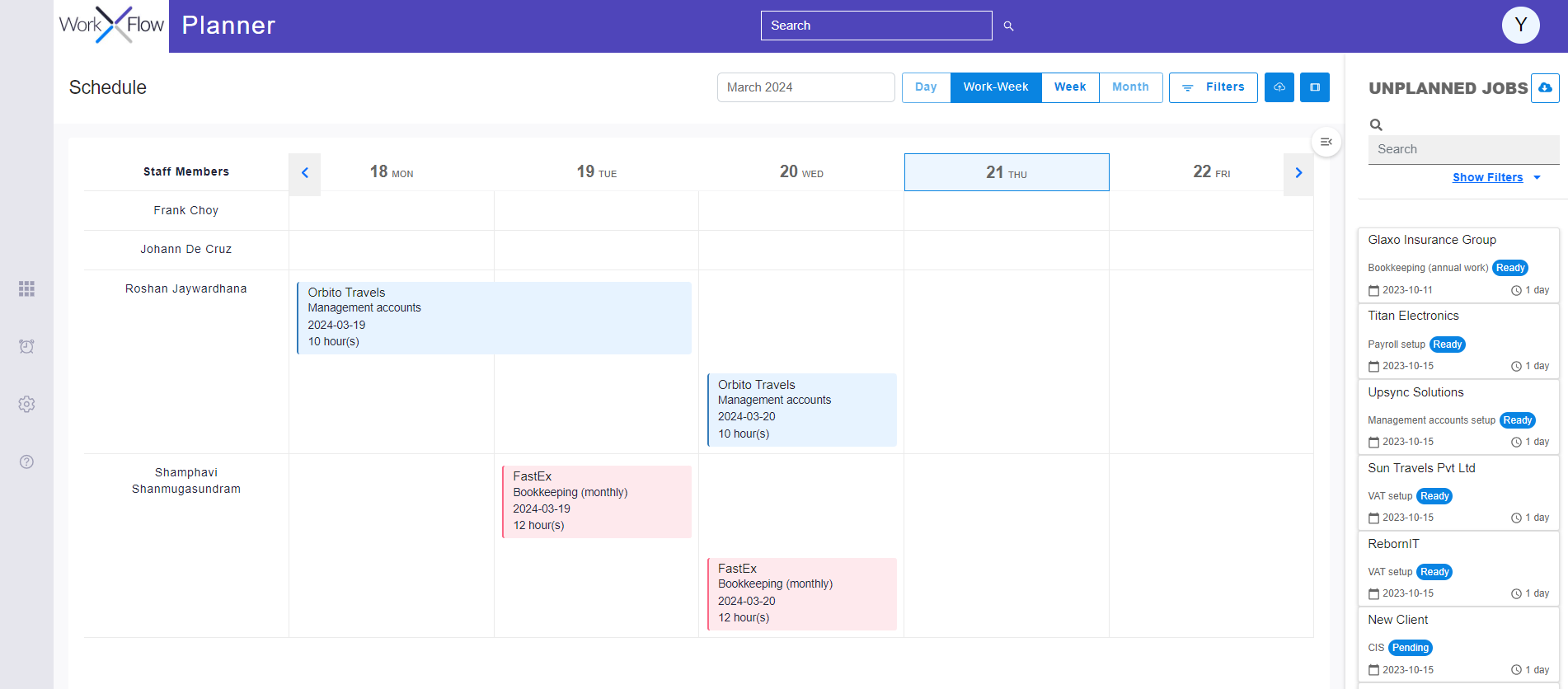Click the WorkFlow logo
Screen dimensions: 1568x689
(111, 26)
